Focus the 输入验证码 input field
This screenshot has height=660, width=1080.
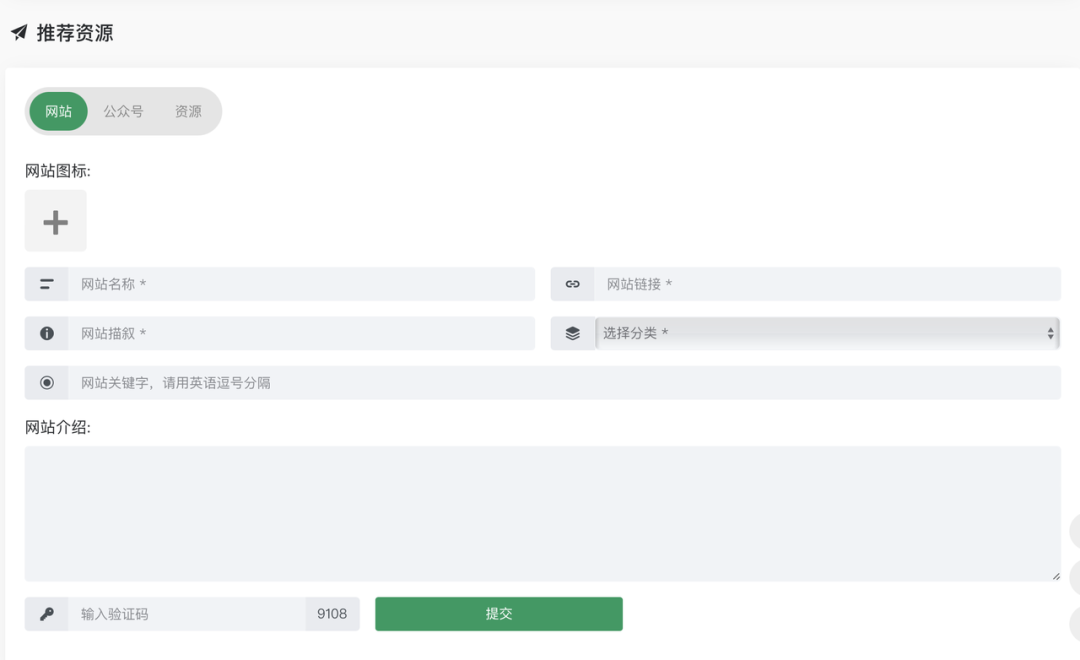point(186,614)
